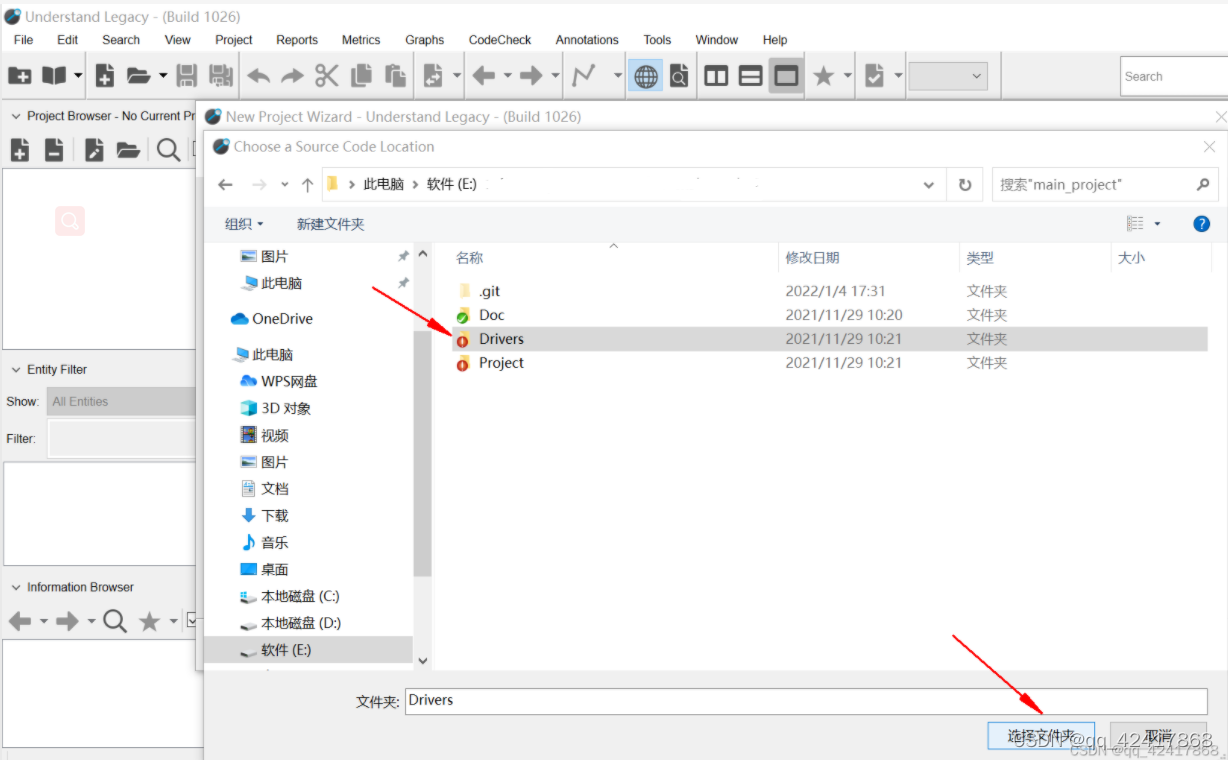Click the Project Browser search magnifier icon

(168, 150)
